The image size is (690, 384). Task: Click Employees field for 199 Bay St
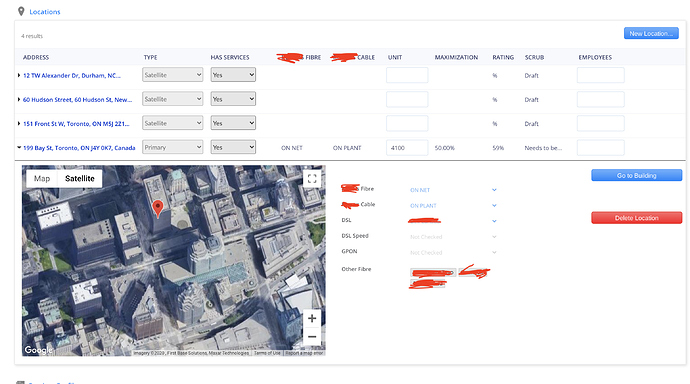pyautogui.click(x=601, y=148)
